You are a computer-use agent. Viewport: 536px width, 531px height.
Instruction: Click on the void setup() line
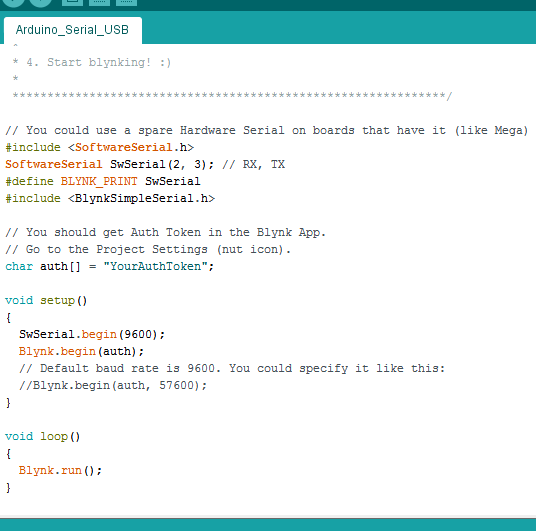(x=46, y=301)
